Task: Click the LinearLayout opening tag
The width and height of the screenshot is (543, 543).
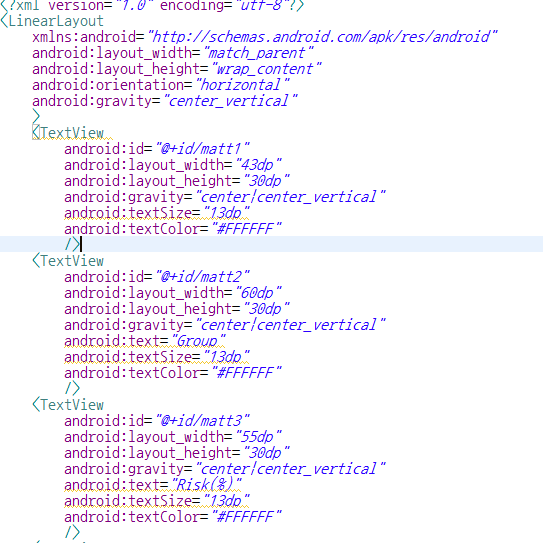Action: [x=52, y=21]
